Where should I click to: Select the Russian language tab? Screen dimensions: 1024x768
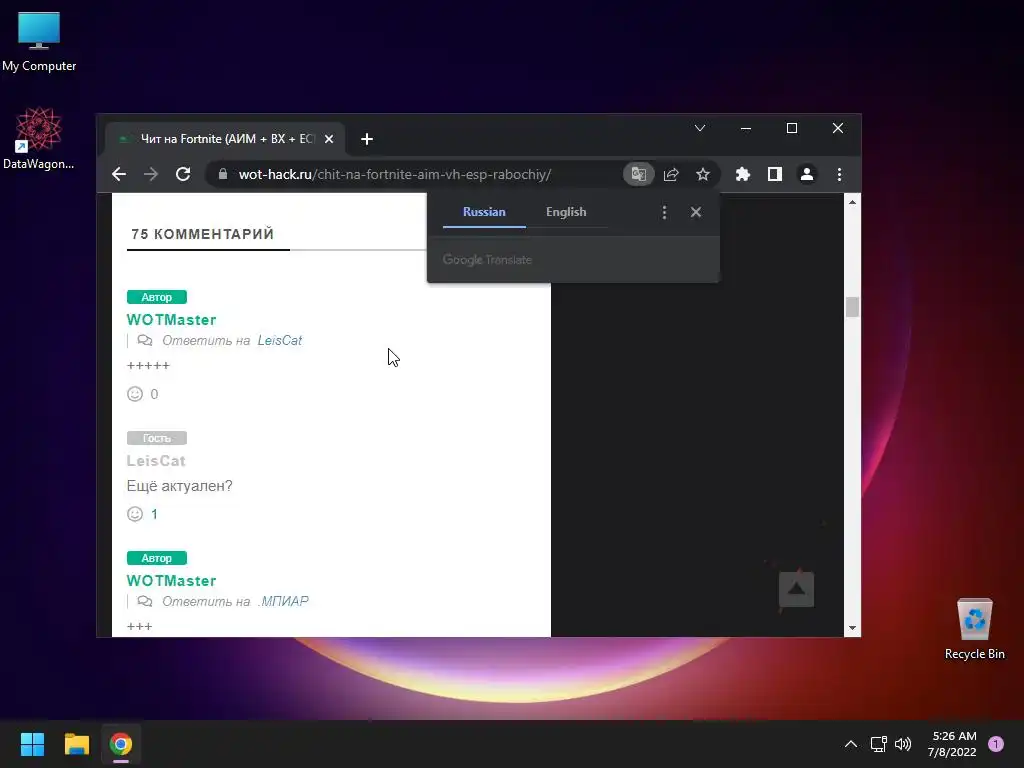pyautogui.click(x=484, y=212)
